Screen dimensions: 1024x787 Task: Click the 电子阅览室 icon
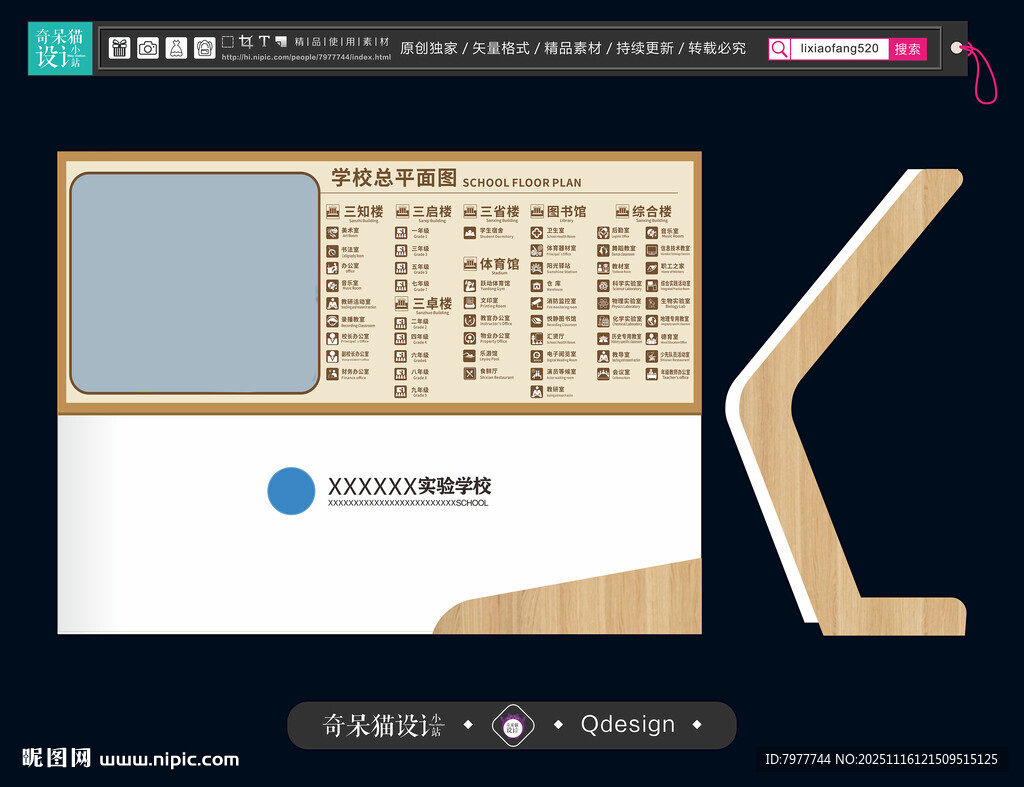536,357
